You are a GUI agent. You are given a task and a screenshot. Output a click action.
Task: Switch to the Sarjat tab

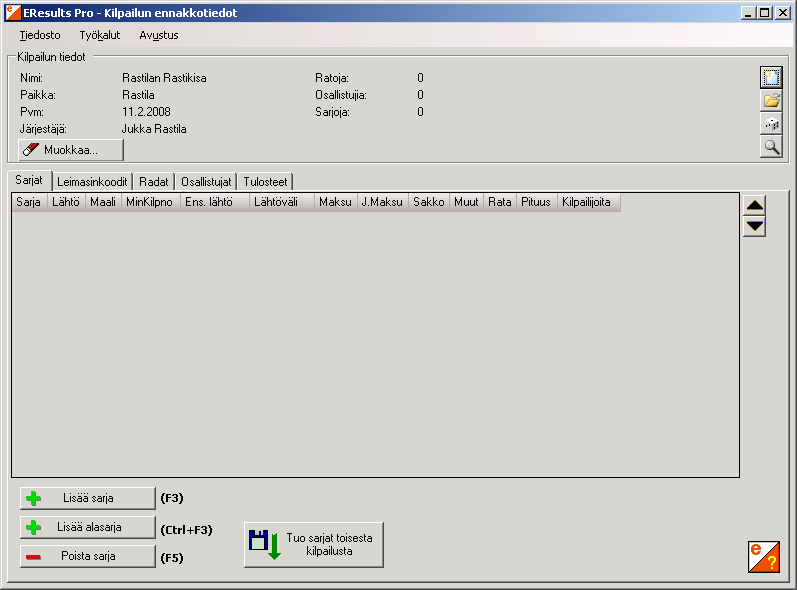tap(29, 180)
